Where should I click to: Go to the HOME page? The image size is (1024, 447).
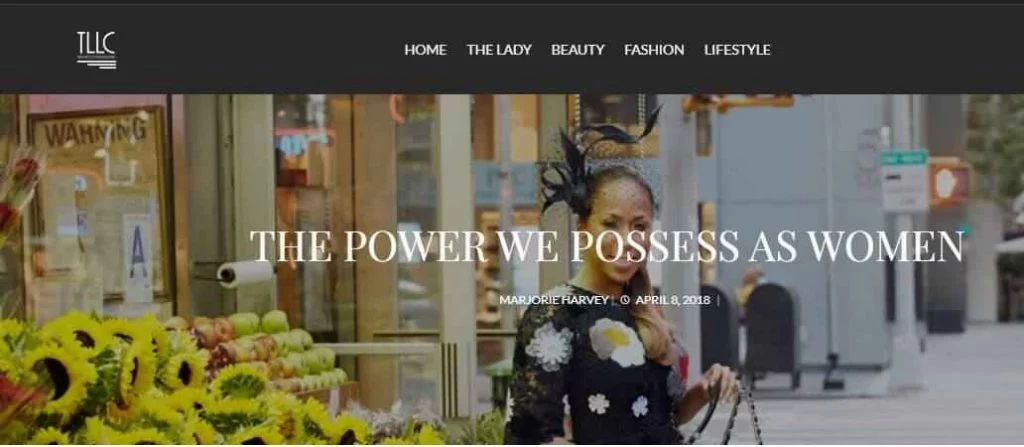pos(426,50)
